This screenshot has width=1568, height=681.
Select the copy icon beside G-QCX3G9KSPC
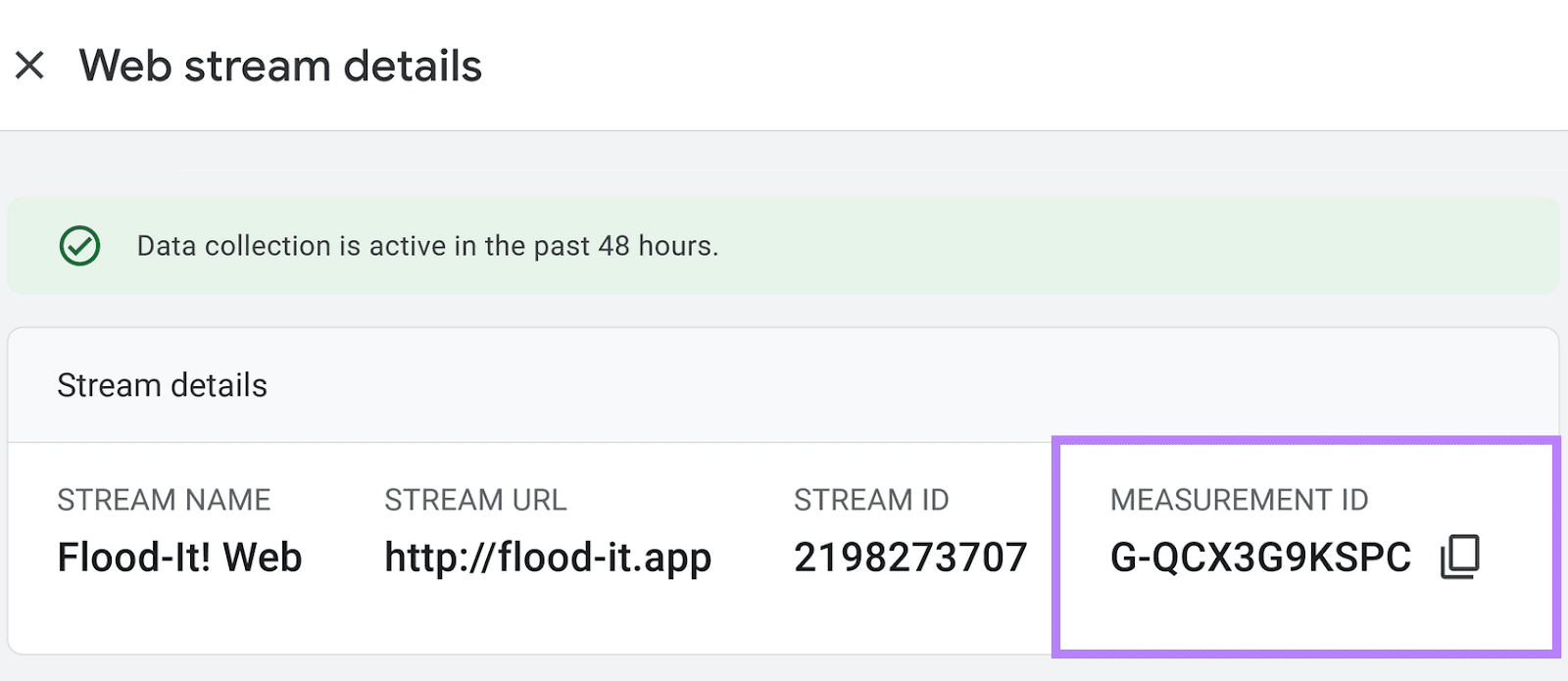pyautogui.click(x=1459, y=557)
